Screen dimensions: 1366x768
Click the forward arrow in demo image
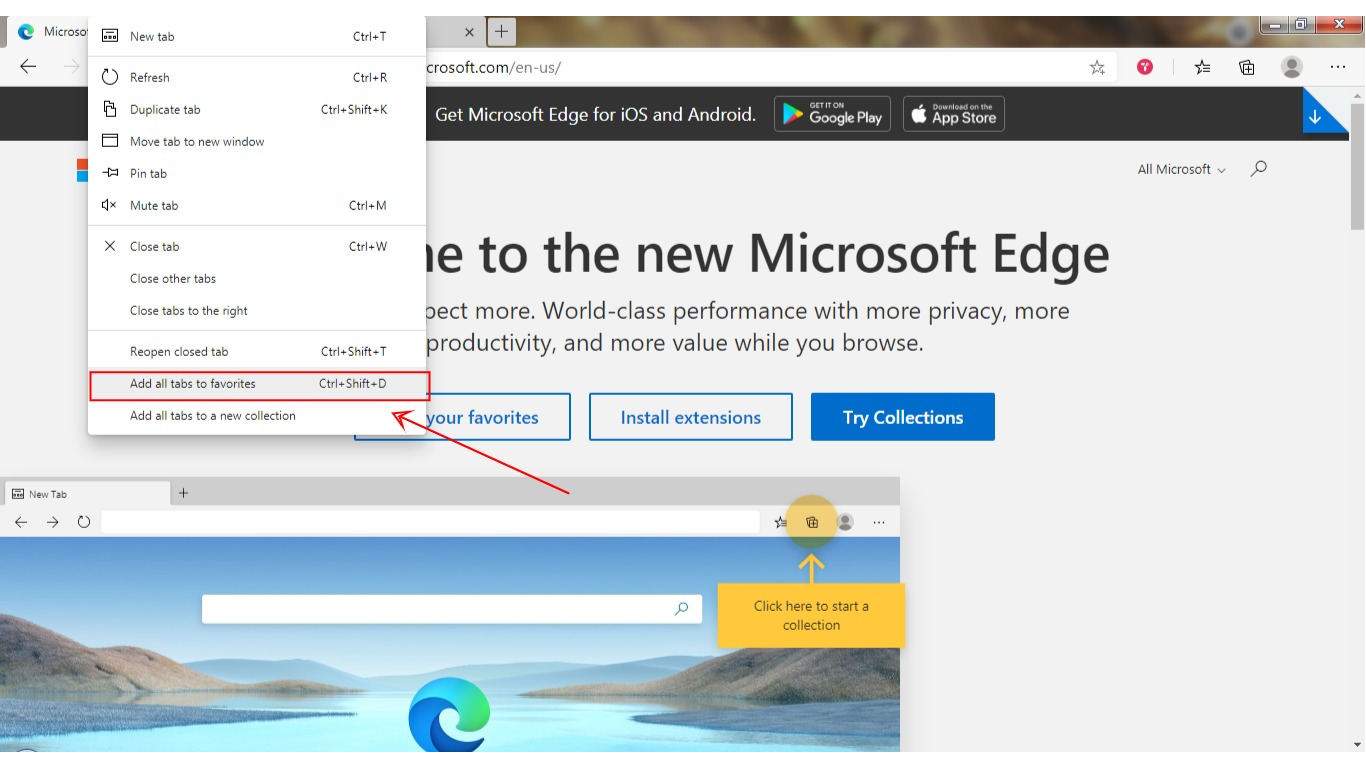[x=53, y=522]
